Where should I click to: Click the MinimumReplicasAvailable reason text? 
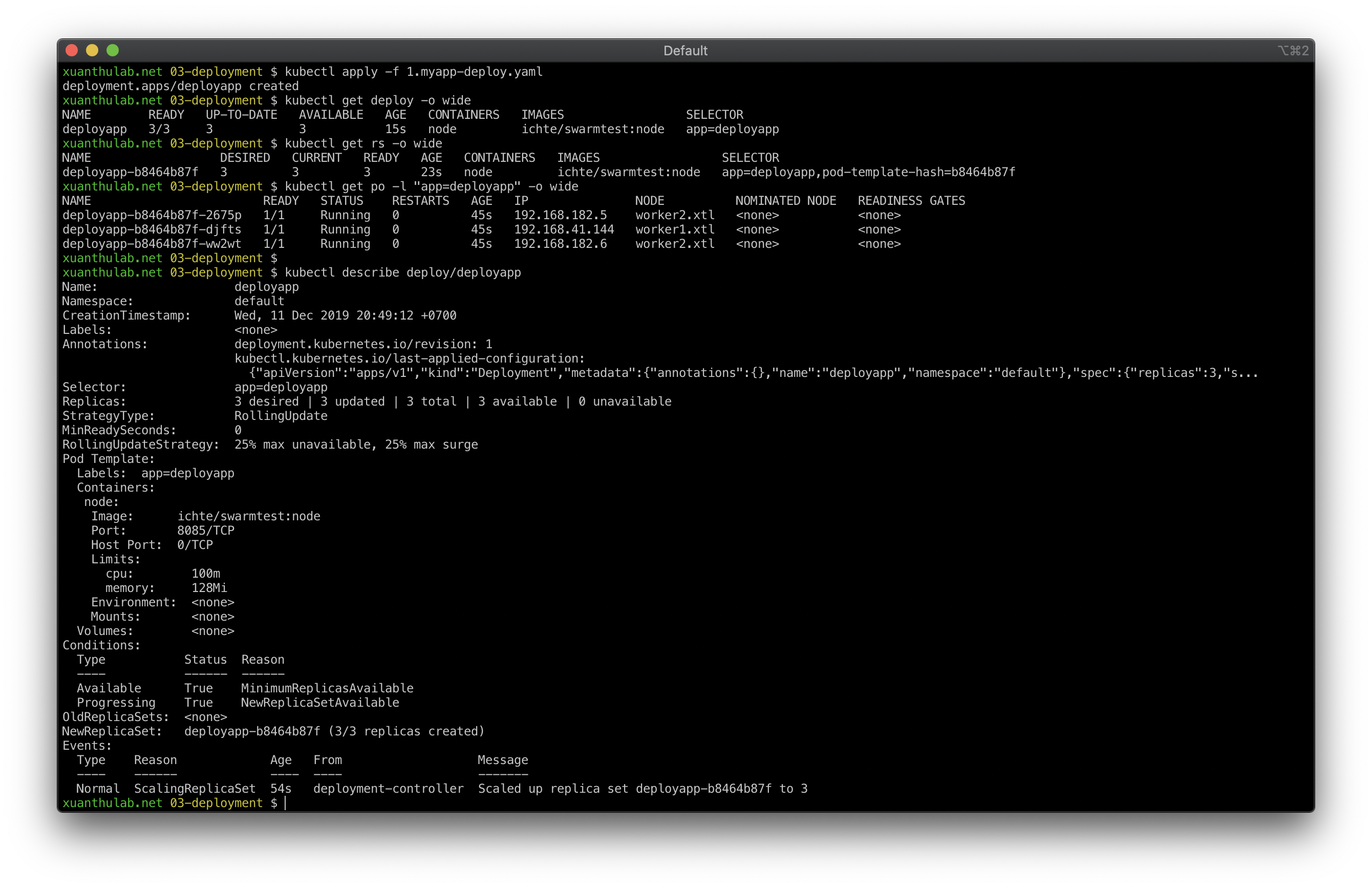[327, 688]
